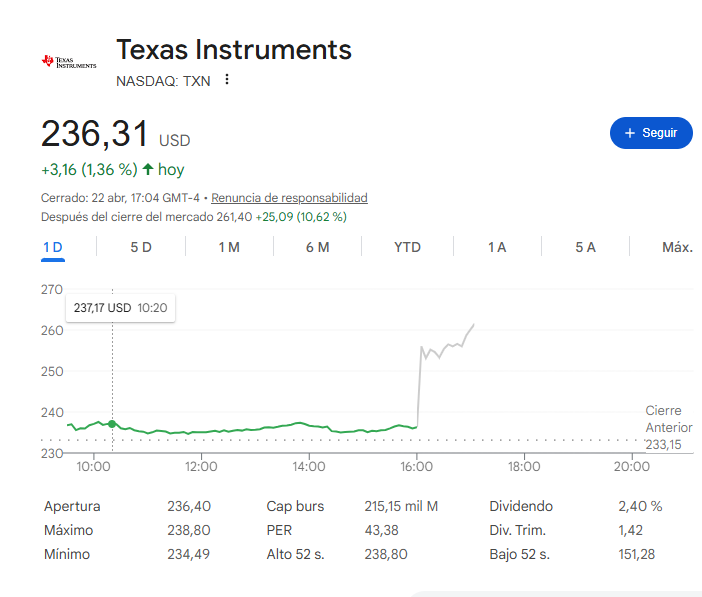The width and height of the screenshot is (702, 597).
Task: Click the 237,17 USD chart tooltip
Action: 120,308
